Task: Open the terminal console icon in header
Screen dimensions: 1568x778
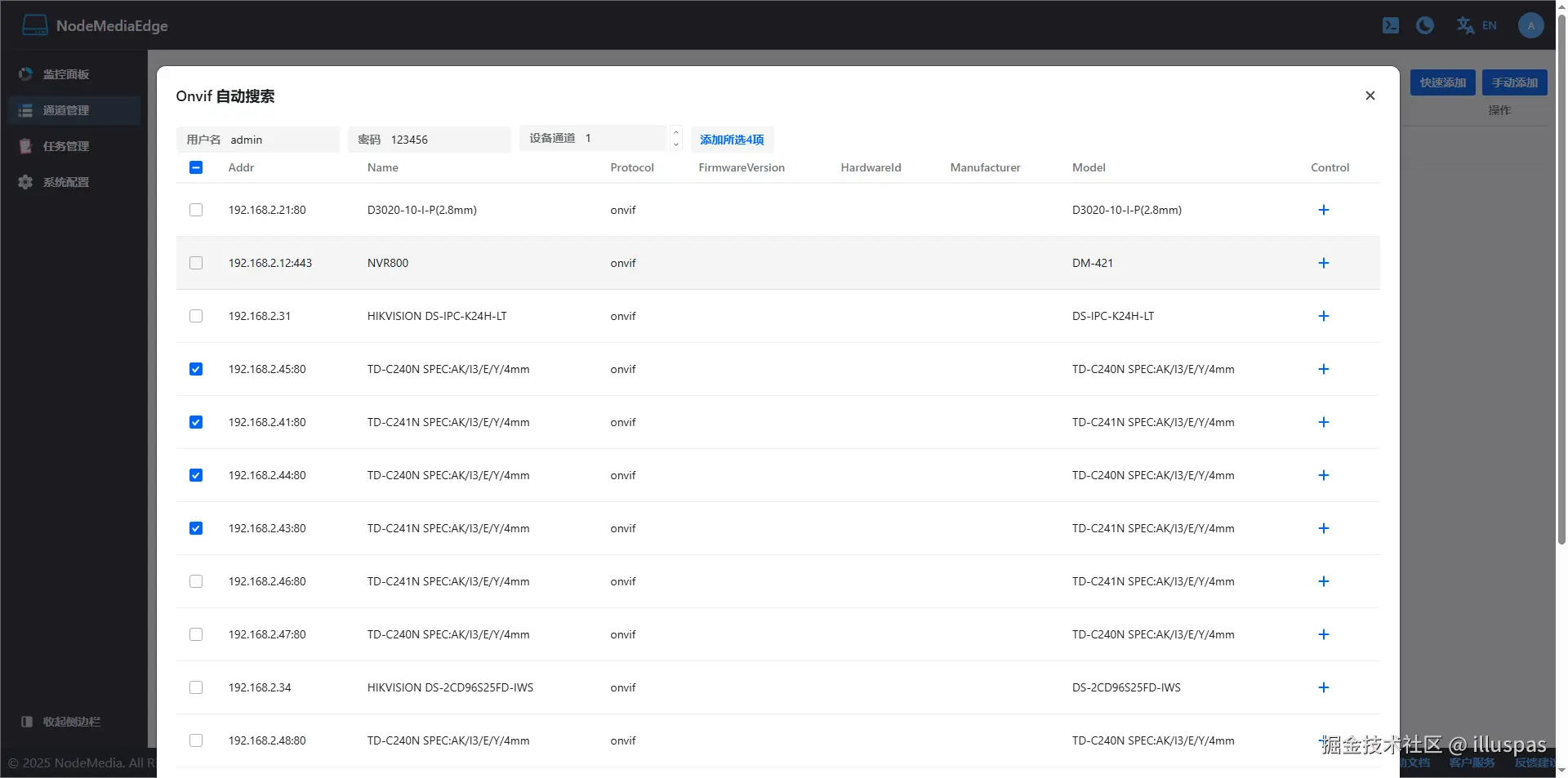Action: pyautogui.click(x=1390, y=25)
